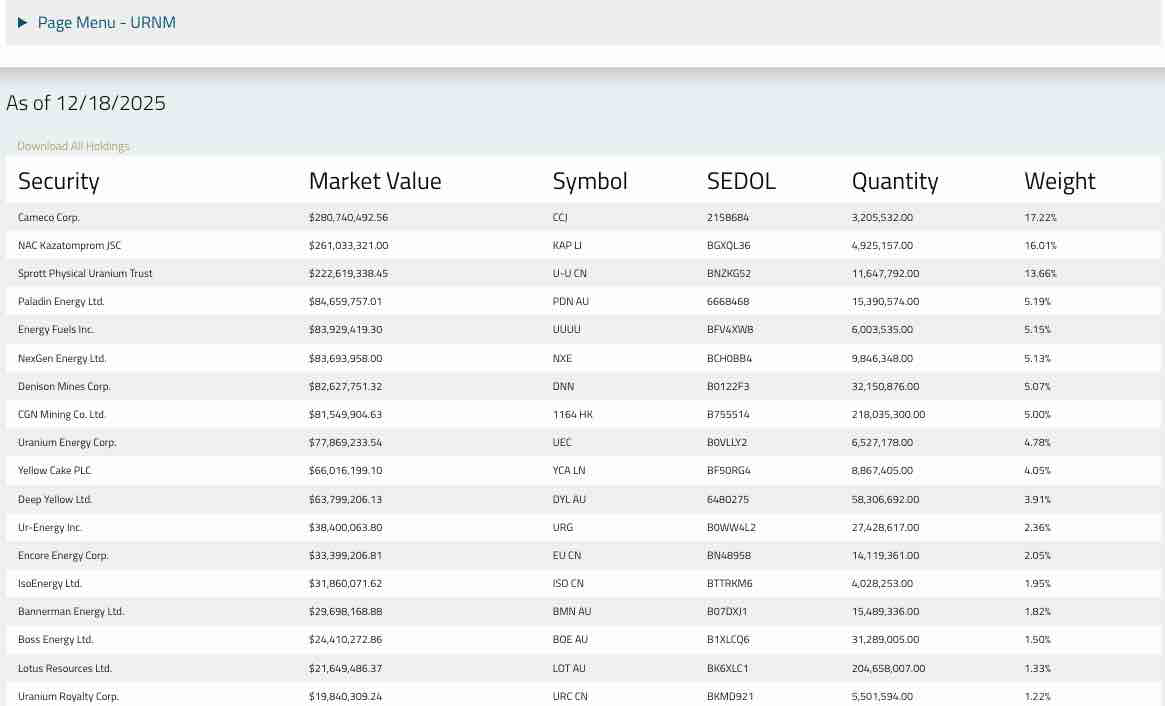1165x706 pixels.
Task: Click the Lotus Resources Ltd. security name
Action: coord(65,668)
